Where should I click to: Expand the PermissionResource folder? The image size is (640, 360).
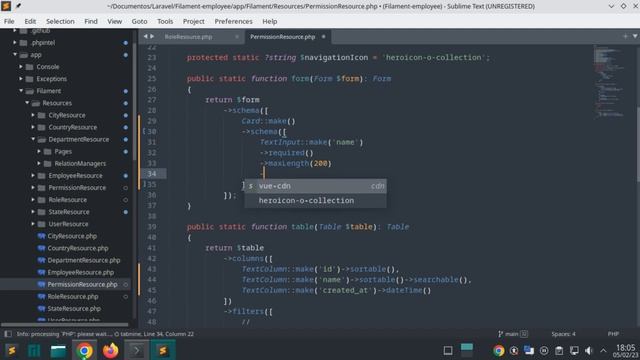click(x=33, y=188)
